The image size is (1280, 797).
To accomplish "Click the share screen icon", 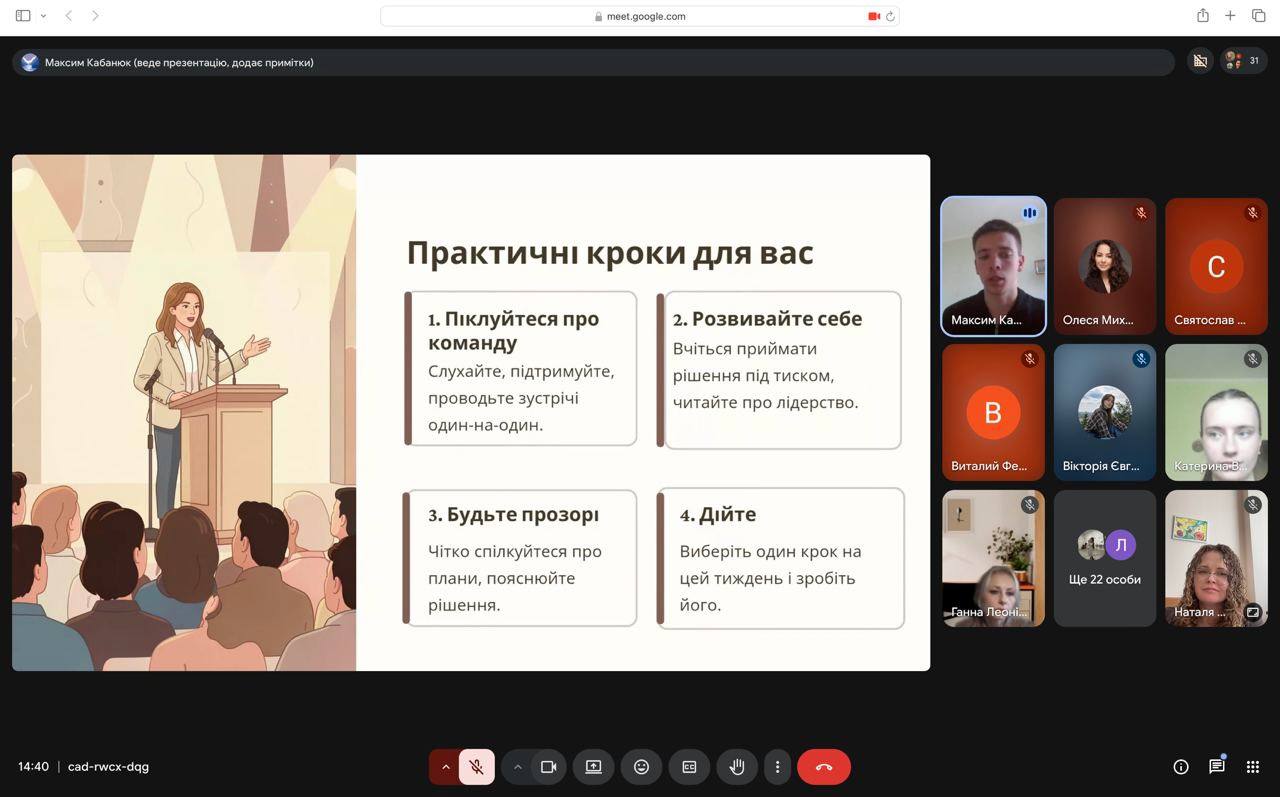I will pyautogui.click(x=593, y=767).
